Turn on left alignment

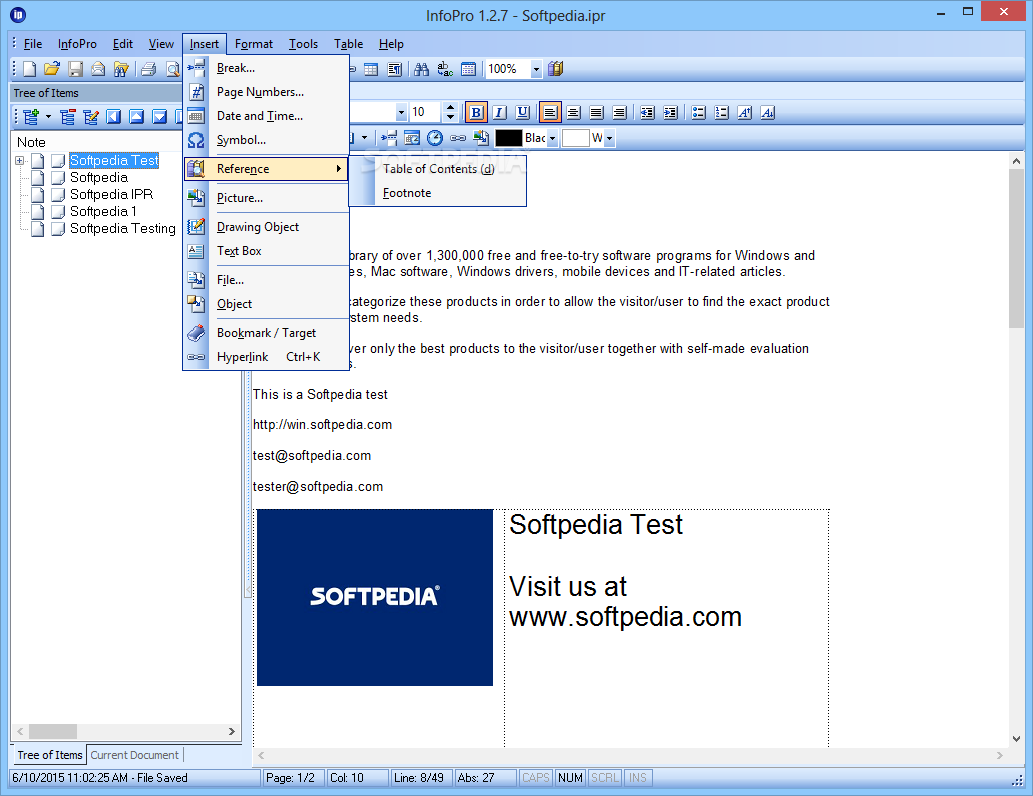pyautogui.click(x=550, y=113)
